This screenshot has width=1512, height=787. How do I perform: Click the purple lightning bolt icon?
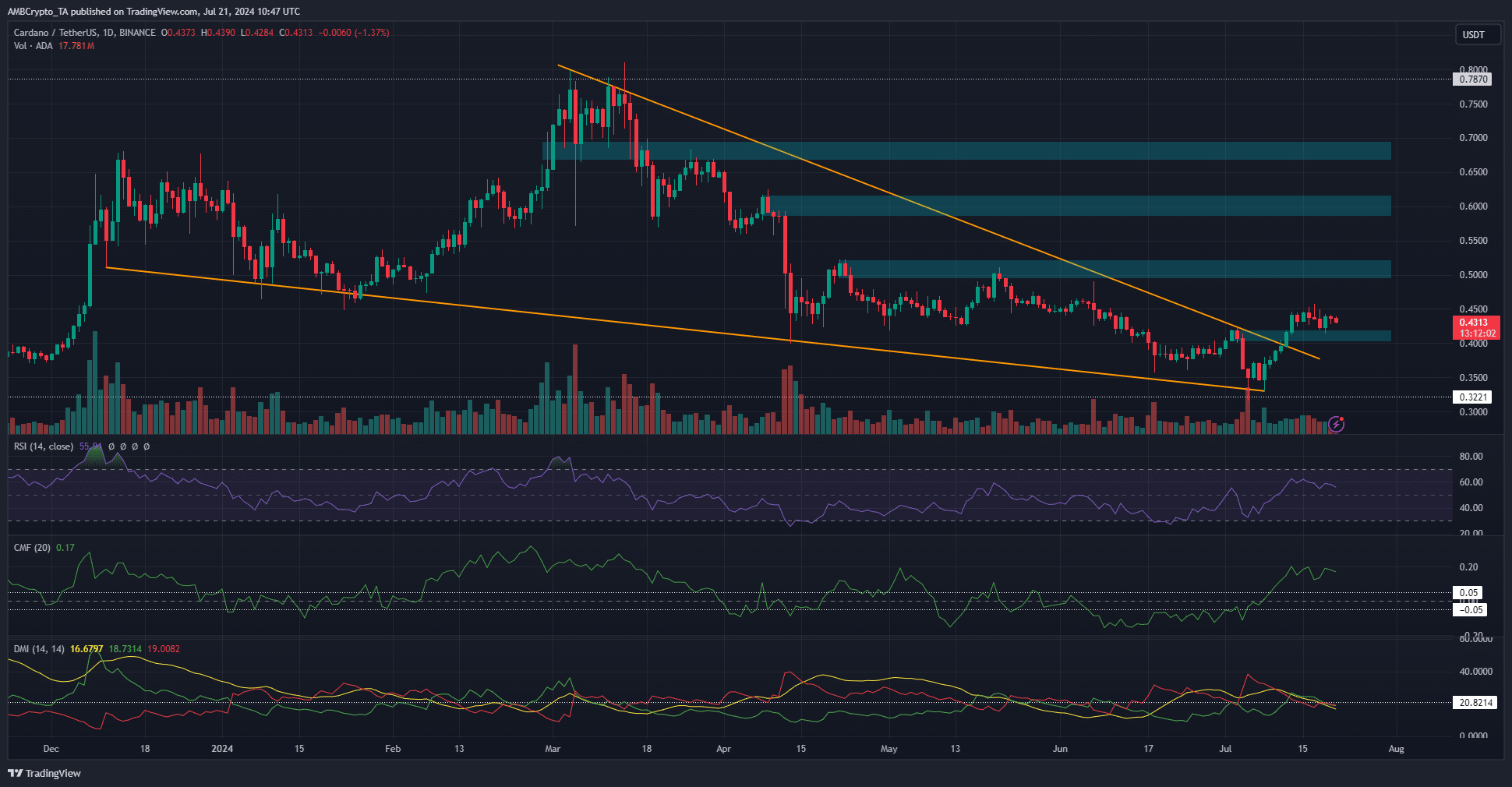coord(1336,424)
